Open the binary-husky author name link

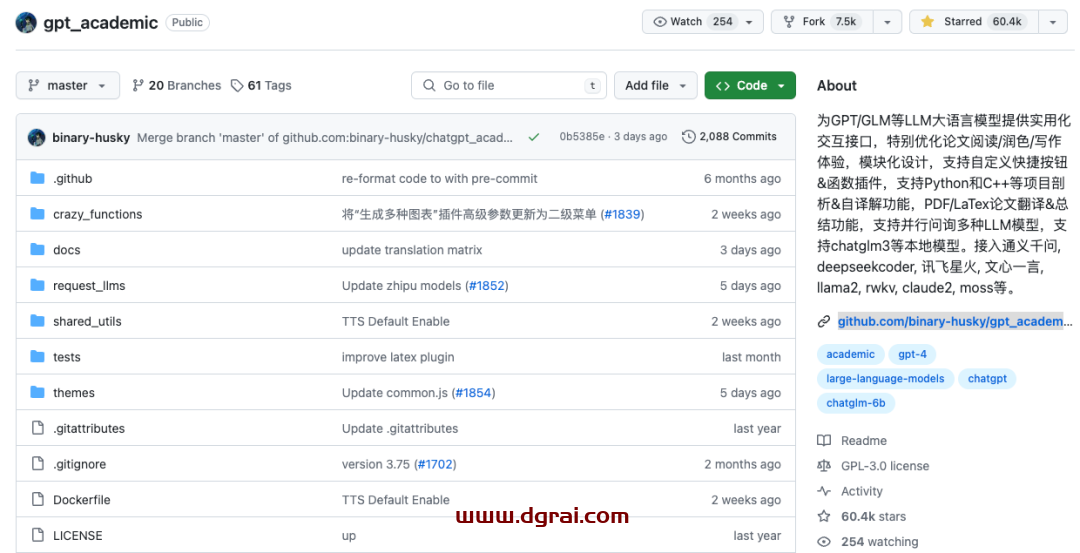pos(91,138)
